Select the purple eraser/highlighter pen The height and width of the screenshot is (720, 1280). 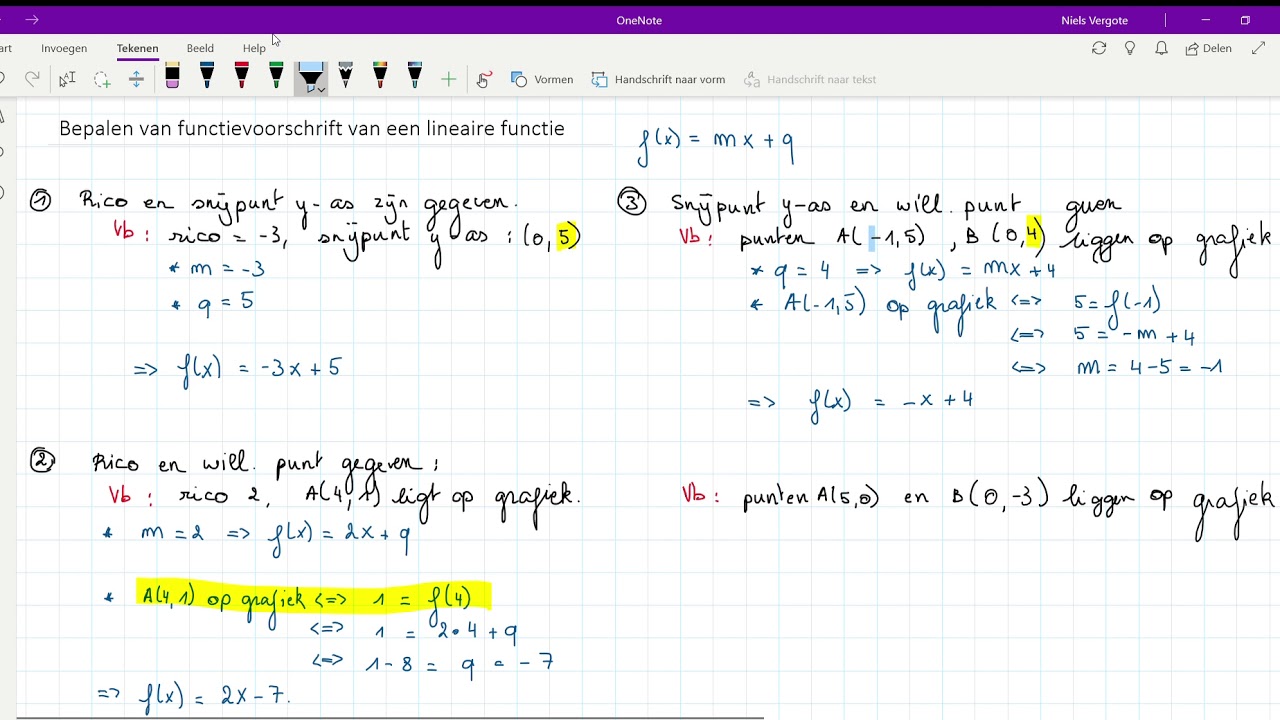[x=172, y=76]
